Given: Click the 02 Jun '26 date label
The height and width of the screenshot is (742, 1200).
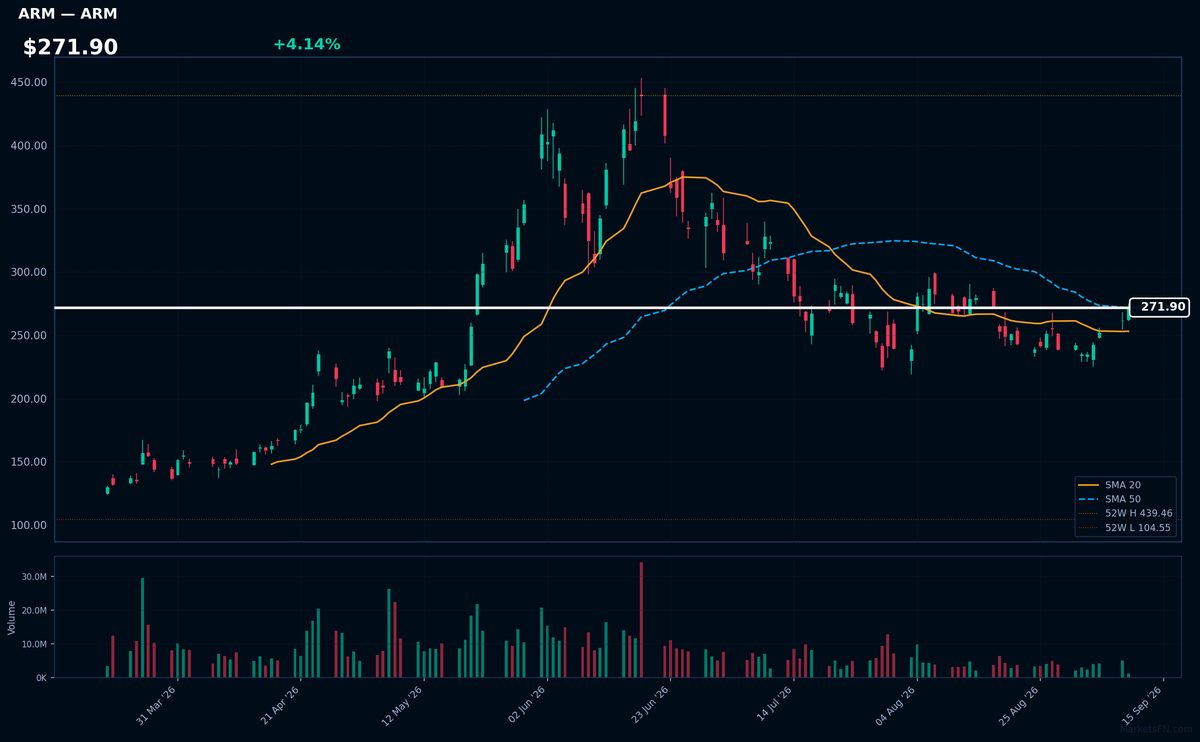Looking at the screenshot, I should click(x=526, y=705).
